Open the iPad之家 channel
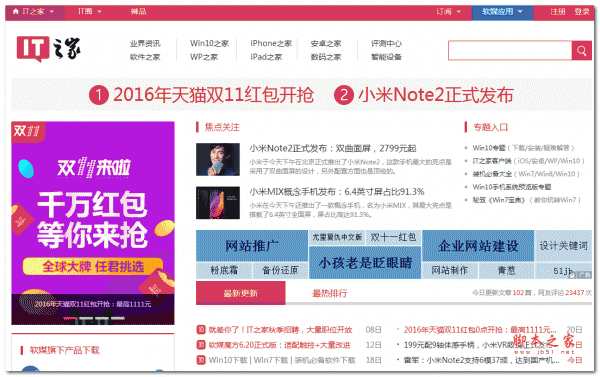Screen dimensions: 600x377 266,57
